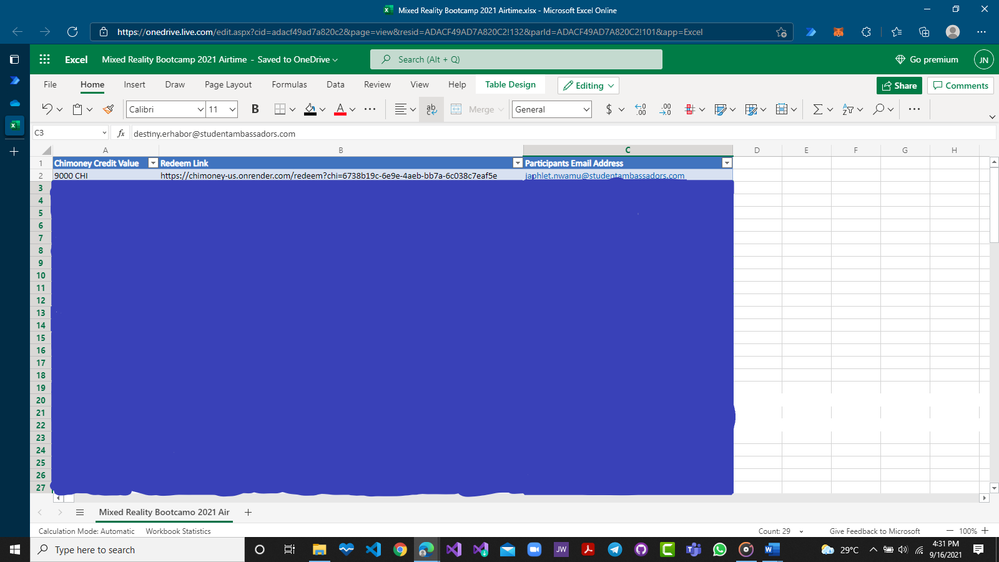The image size is (999, 562).
Task: Open Telegram from taskbar
Action: click(614, 549)
